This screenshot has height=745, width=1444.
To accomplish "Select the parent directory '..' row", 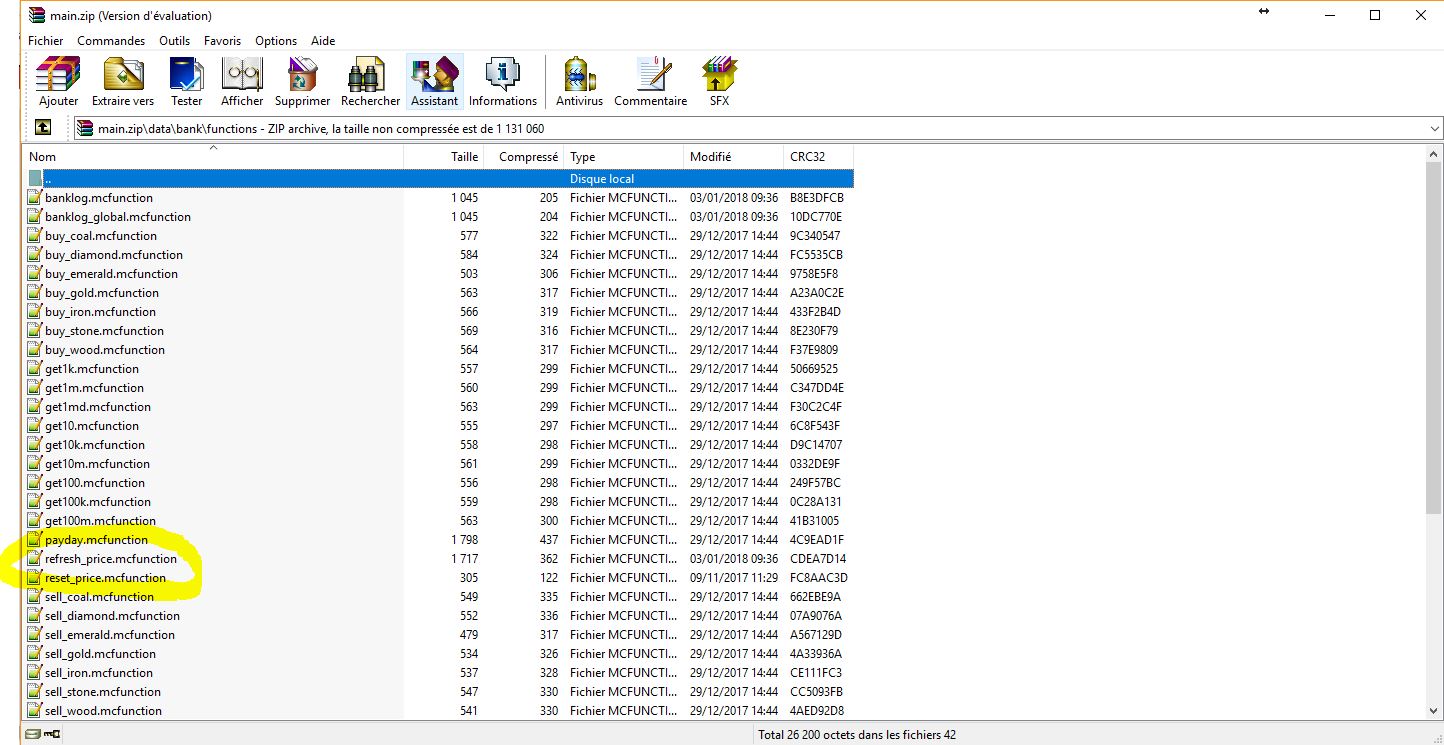I will [48, 179].
